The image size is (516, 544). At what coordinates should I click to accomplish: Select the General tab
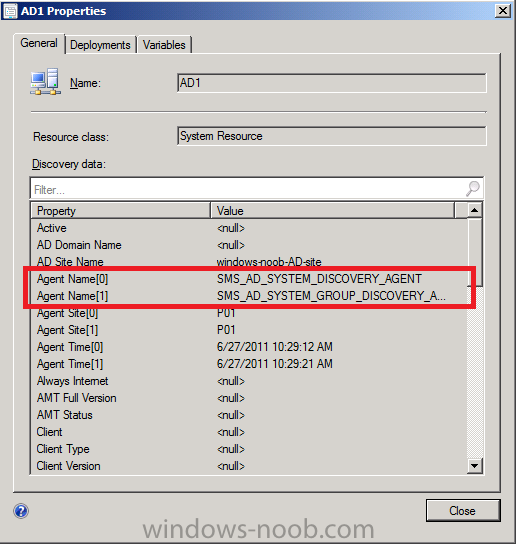39,43
